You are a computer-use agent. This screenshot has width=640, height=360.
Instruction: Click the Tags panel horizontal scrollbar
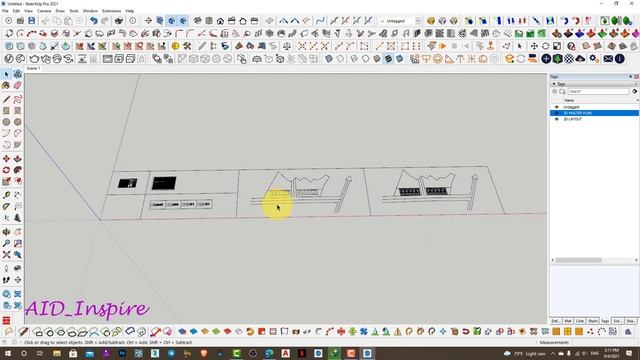point(578,260)
